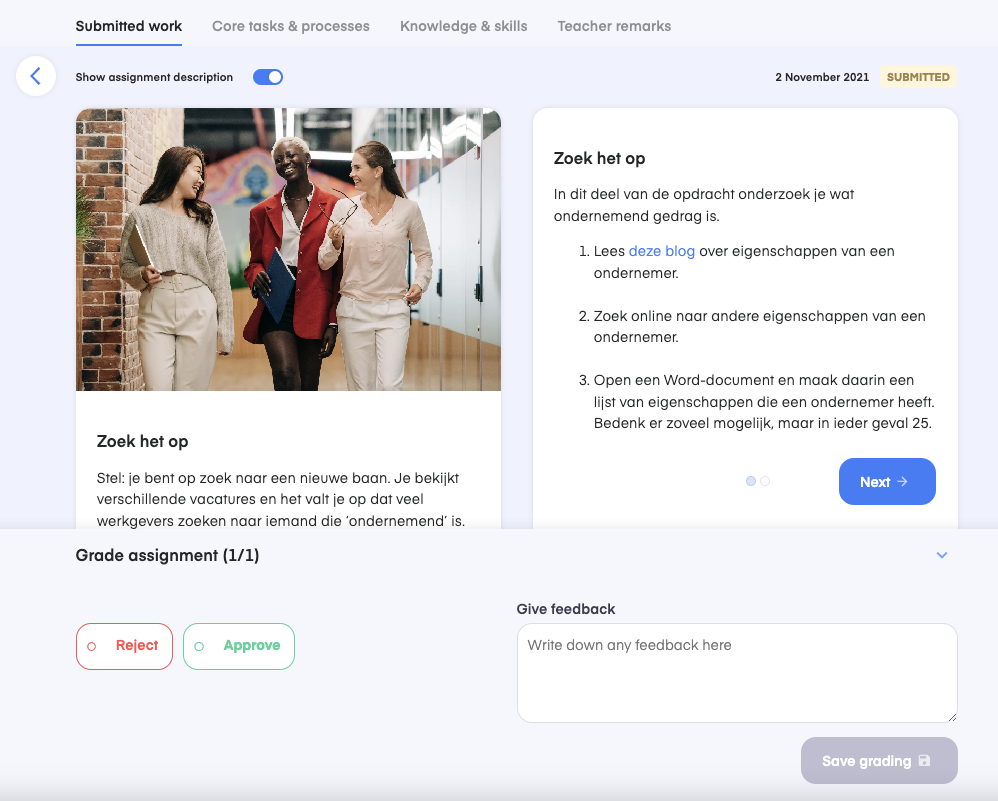
Task: Switch to the Knowledge & skills tab
Action: pos(463,26)
